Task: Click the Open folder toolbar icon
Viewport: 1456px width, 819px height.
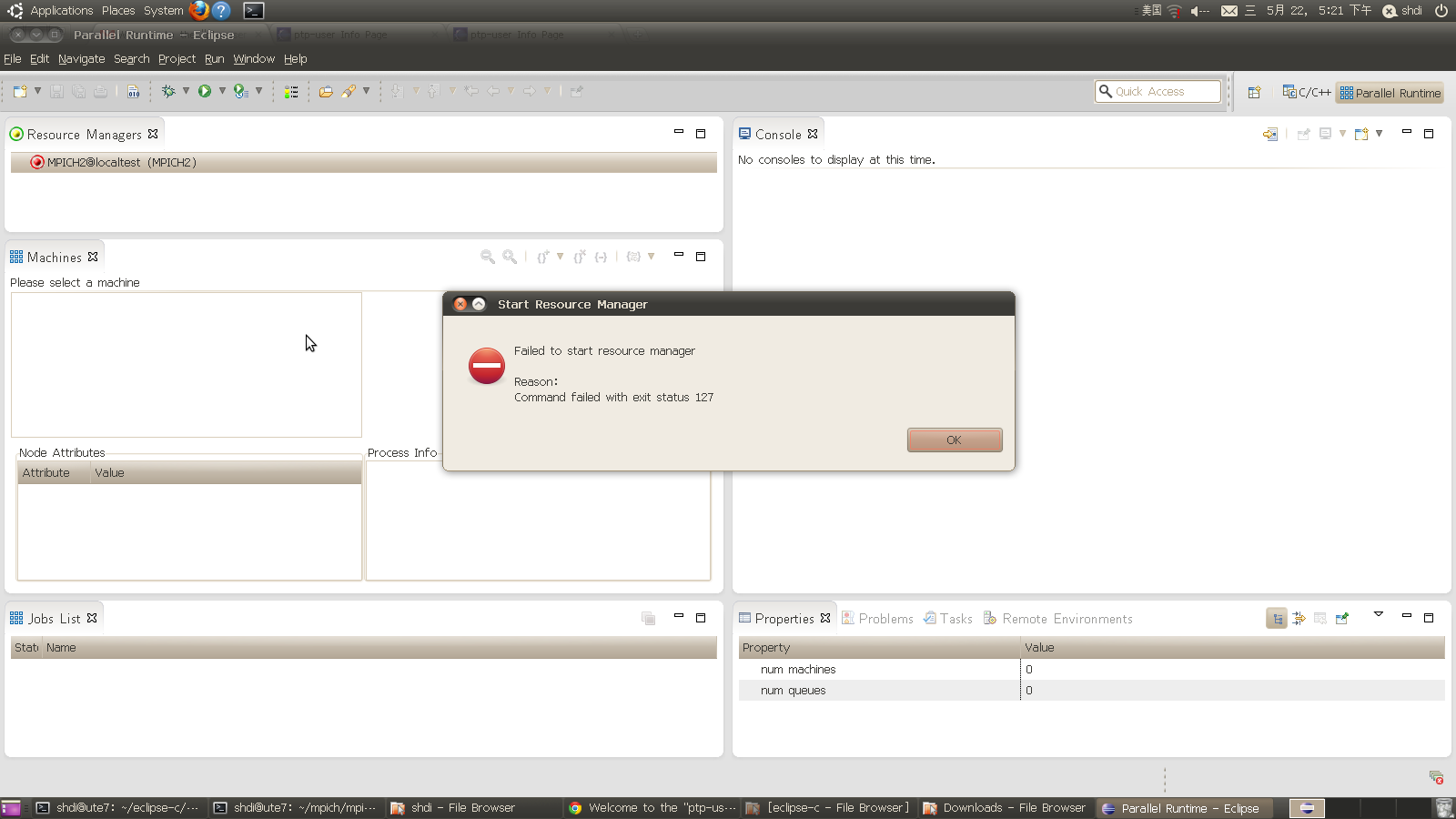Action: [326, 92]
